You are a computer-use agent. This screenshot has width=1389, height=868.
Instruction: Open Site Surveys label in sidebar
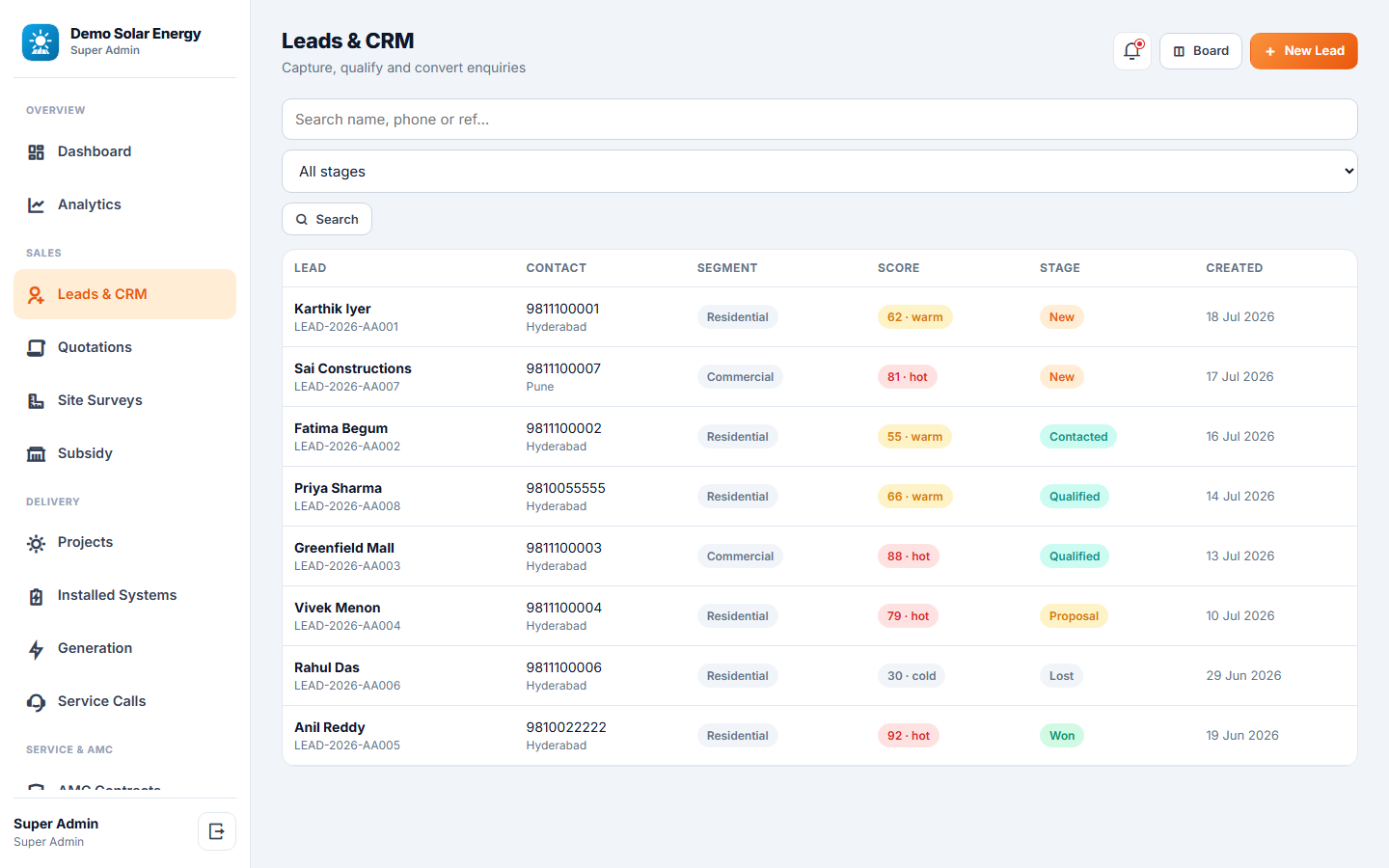(100, 400)
